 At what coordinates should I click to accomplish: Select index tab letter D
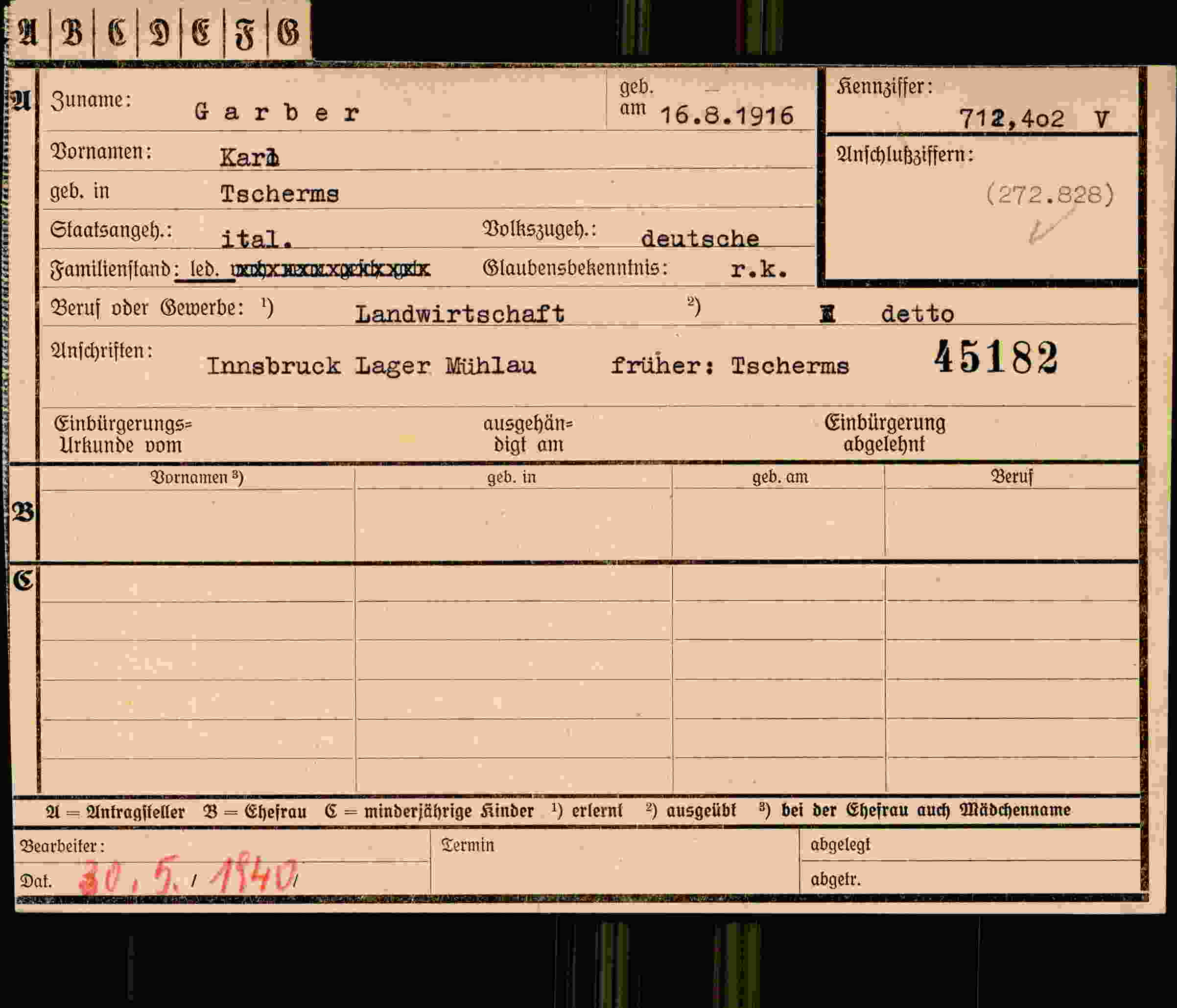pos(159,33)
